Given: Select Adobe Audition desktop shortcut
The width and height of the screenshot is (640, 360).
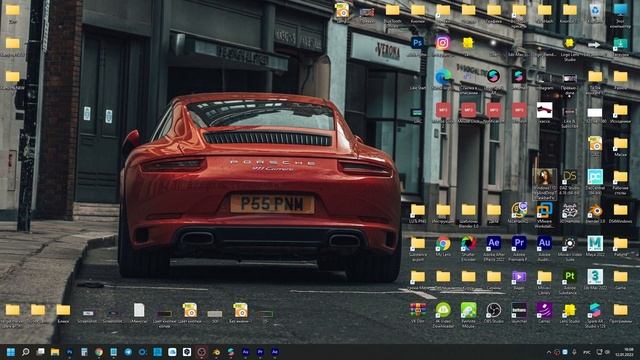Looking at the screenshot, I should tap(544, 243).
